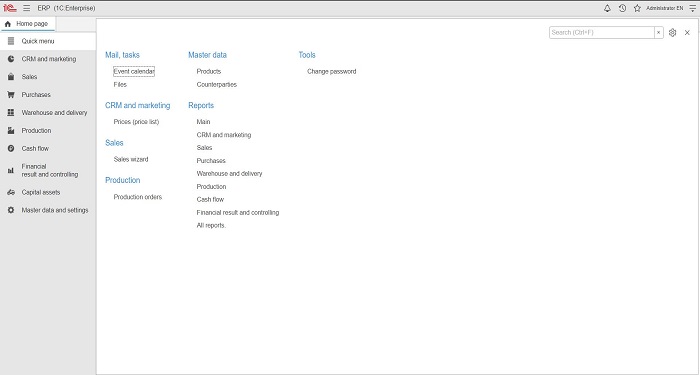
Task: Open the hamburger main menu icon
Action: pyautogui.click(x=27, y=8)
